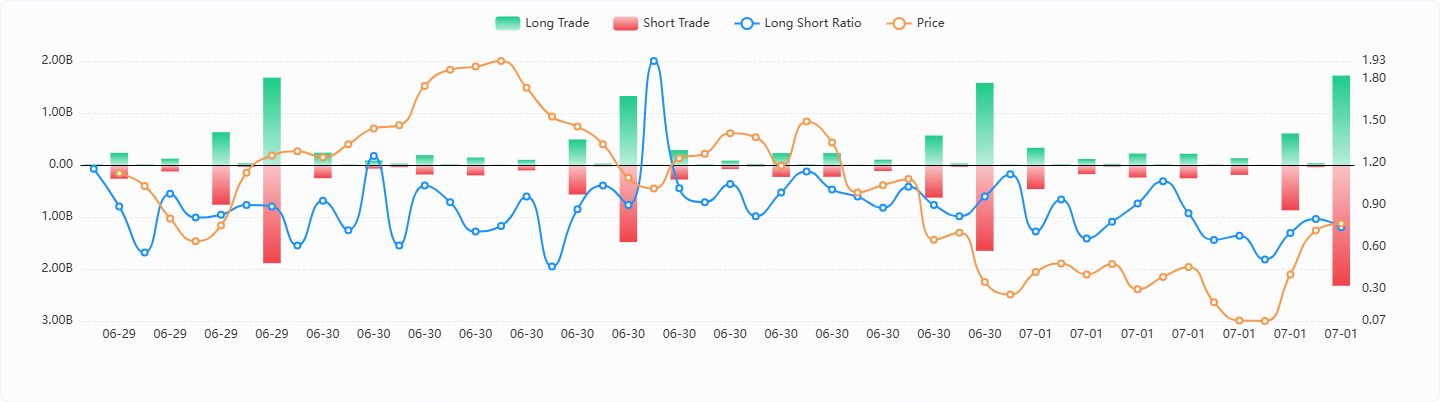Click the 3.00B bottom left axis label
The width and height of the screenshot is (1440, 402).
(56, 321)
